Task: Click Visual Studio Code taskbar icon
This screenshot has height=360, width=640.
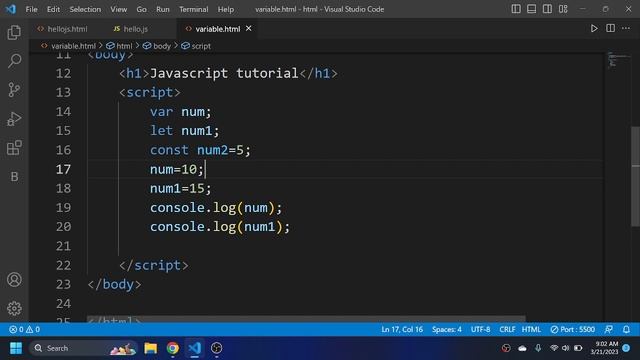Action: [195, 348]
